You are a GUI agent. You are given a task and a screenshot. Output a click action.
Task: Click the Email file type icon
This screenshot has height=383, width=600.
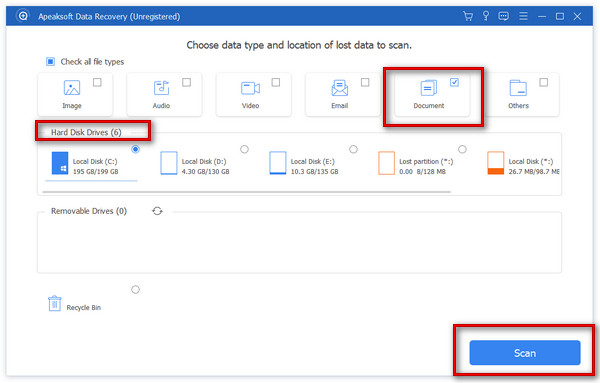[x=339, y=88]
